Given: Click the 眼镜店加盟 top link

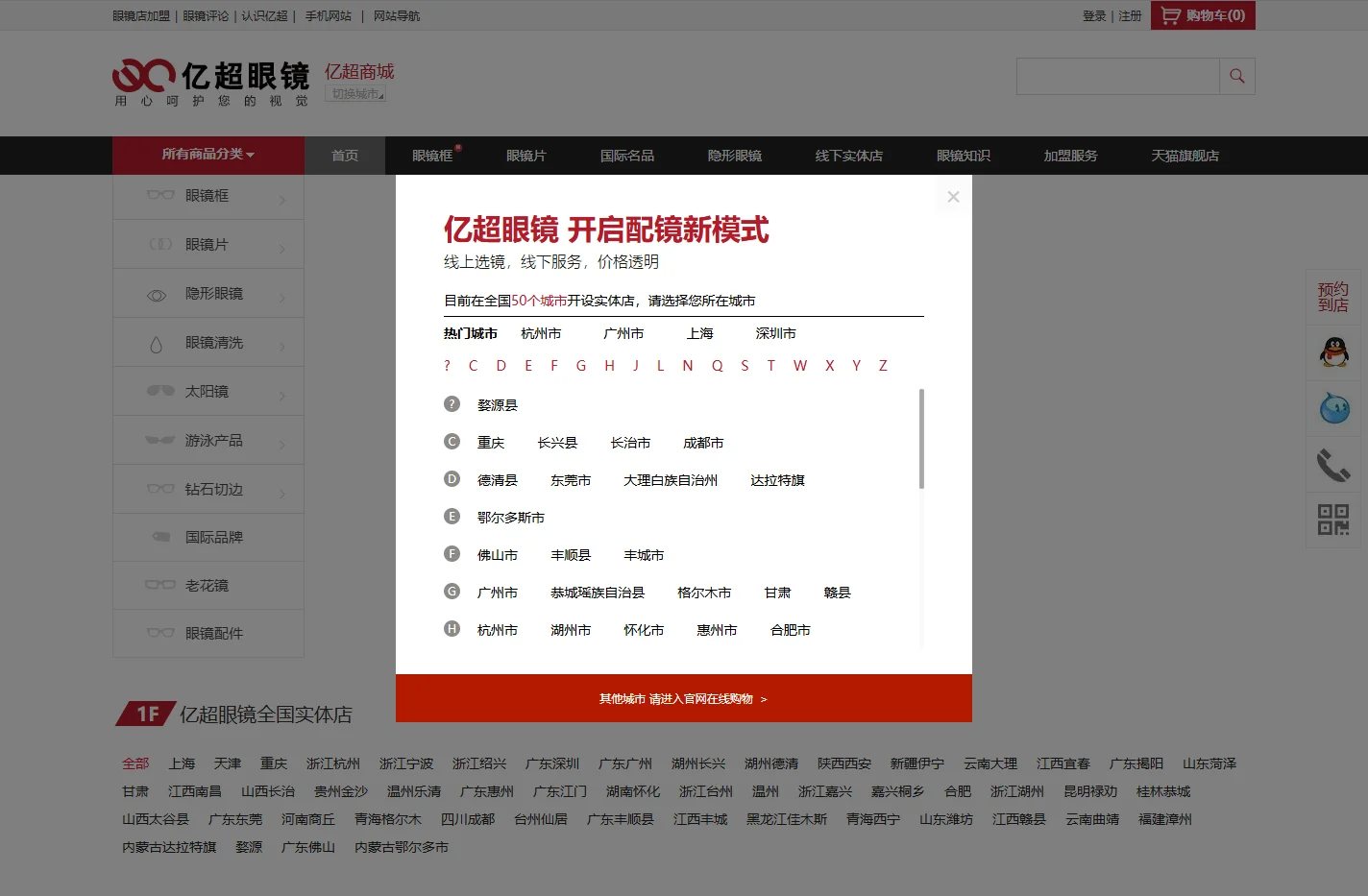Looking at the screenshot, I should coord(141,16).
